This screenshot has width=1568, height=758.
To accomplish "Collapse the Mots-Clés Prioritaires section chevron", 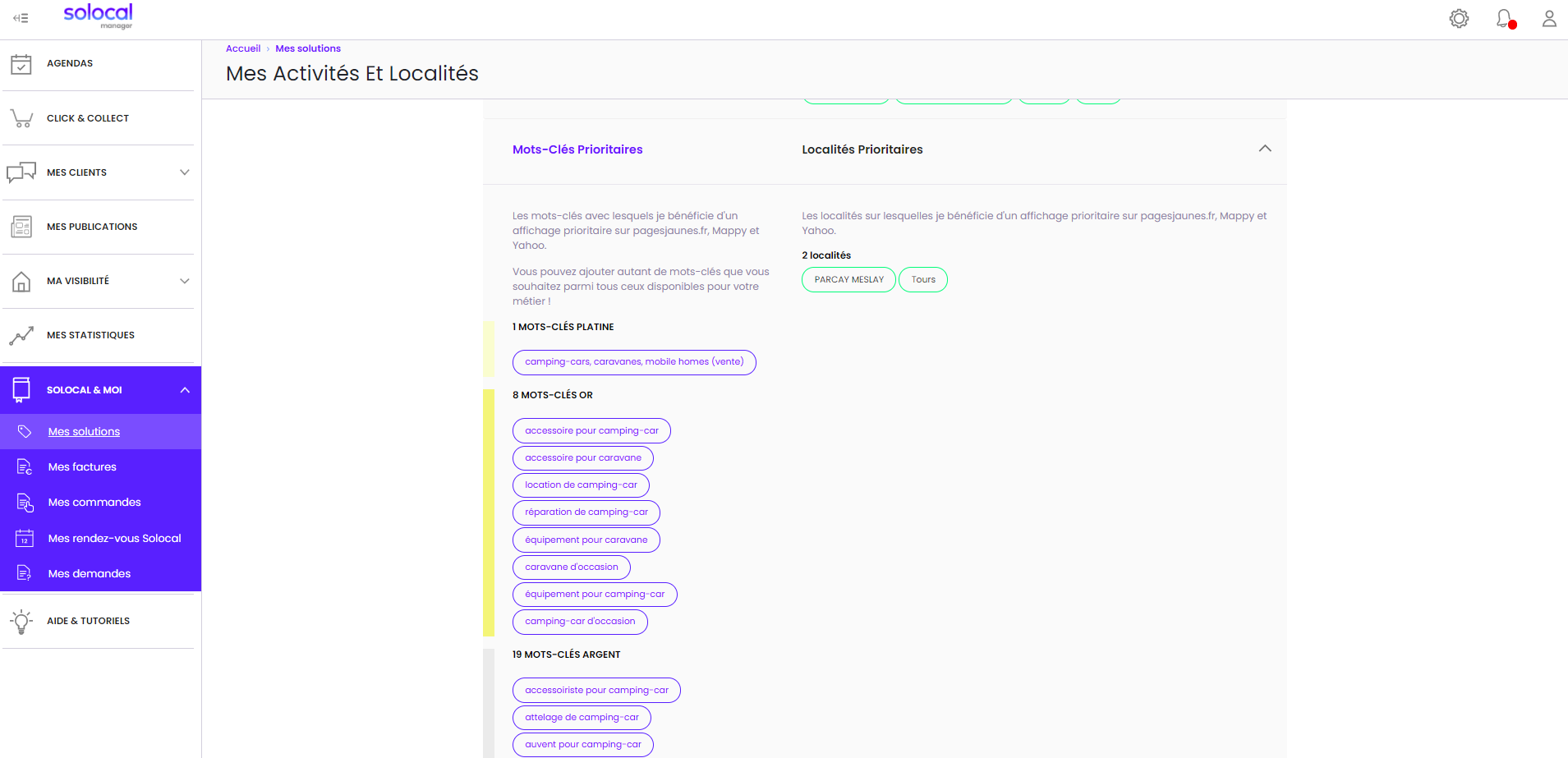I will (1265, 149).
